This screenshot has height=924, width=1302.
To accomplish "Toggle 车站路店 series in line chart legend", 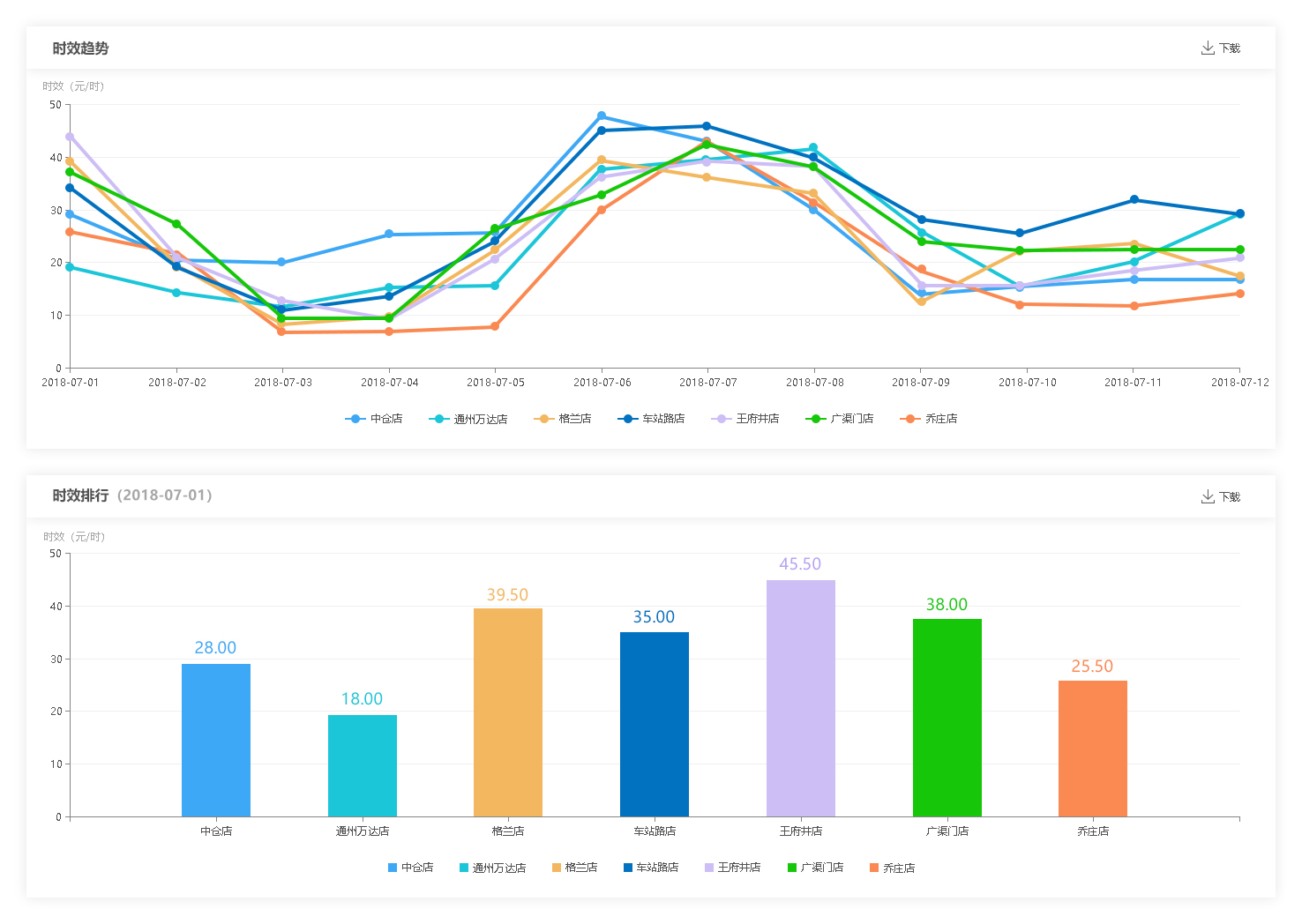I will pos(652,419).
